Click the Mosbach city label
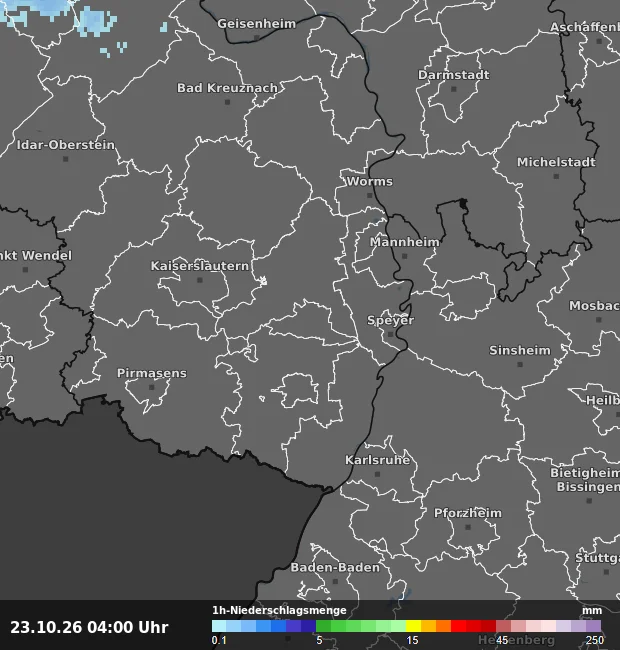 (x=594, y=306)
